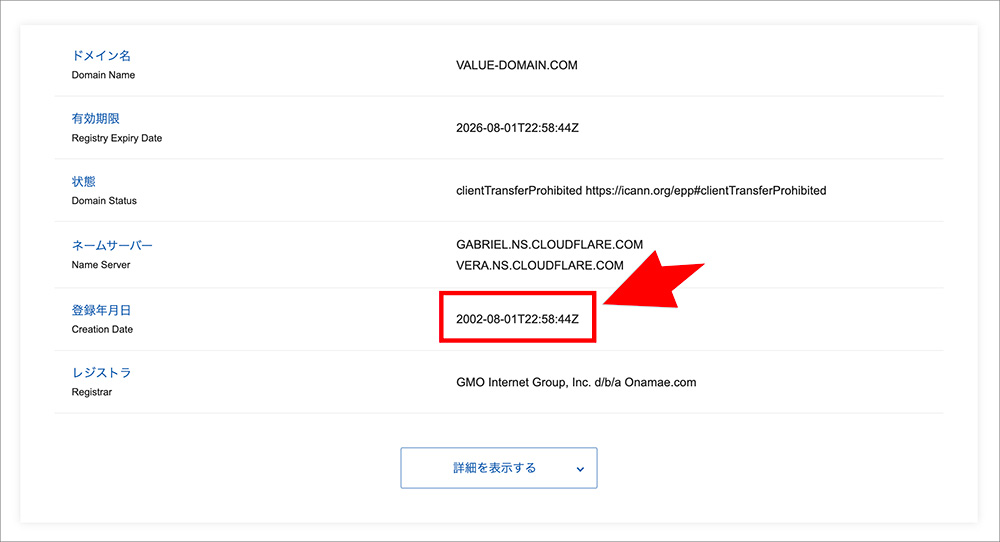Open the ネームサーバー label link

[112, 245]
